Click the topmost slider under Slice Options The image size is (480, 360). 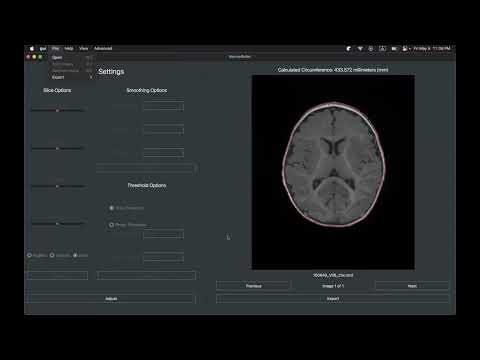[x=57, y=110]
